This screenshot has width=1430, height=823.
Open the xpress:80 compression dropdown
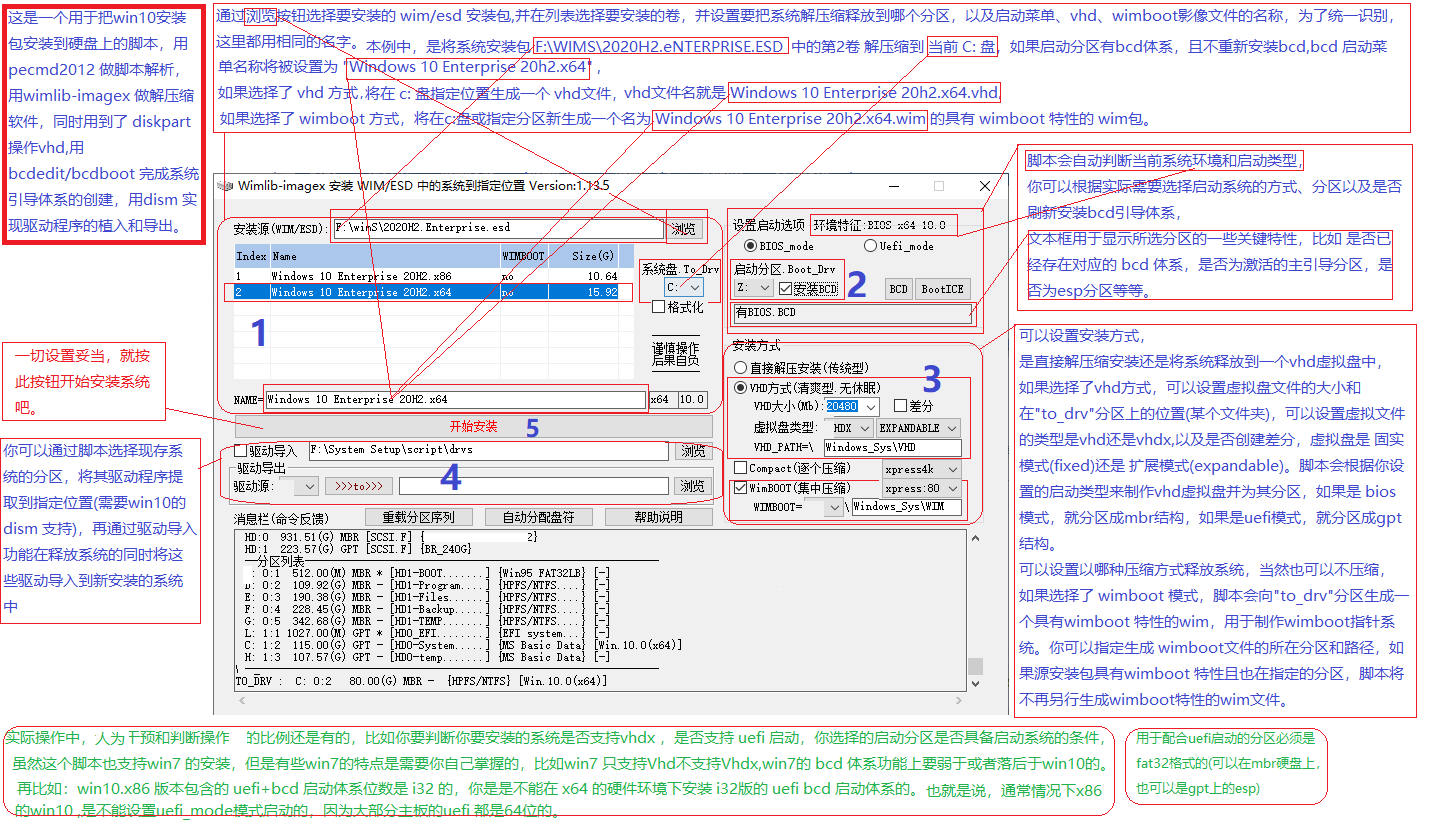coord(921,489)
